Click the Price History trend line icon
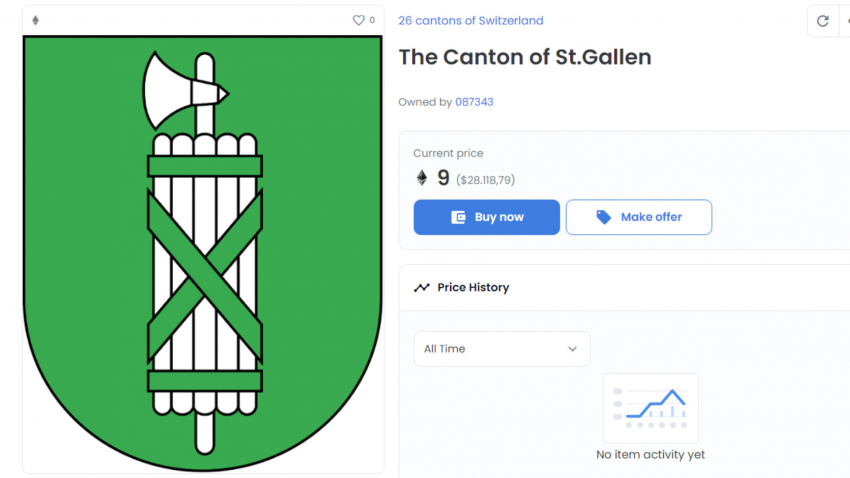 (422, 288)
